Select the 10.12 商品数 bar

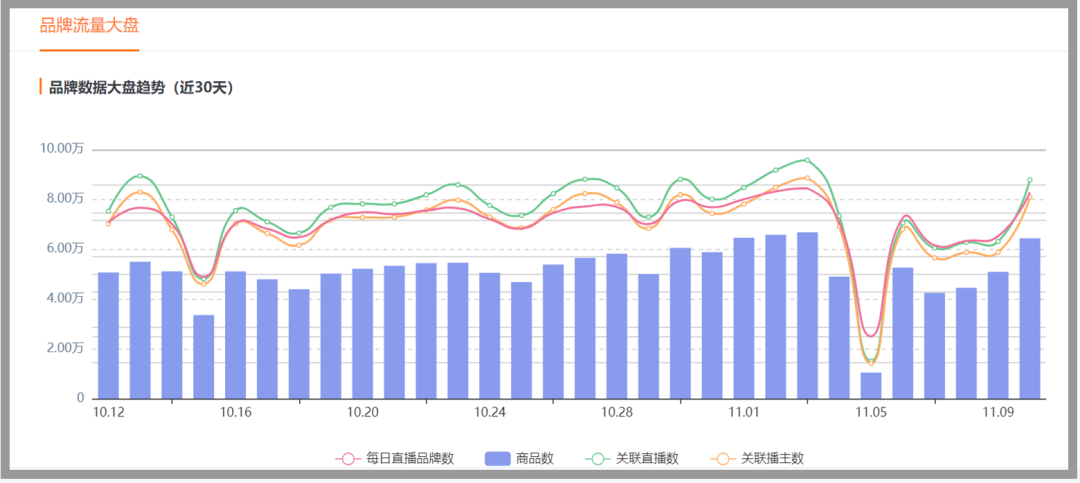pos(108,336)
